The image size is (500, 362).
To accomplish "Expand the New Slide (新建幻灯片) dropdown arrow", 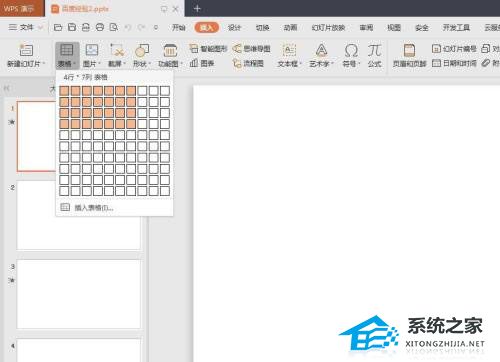I will 44,64.
